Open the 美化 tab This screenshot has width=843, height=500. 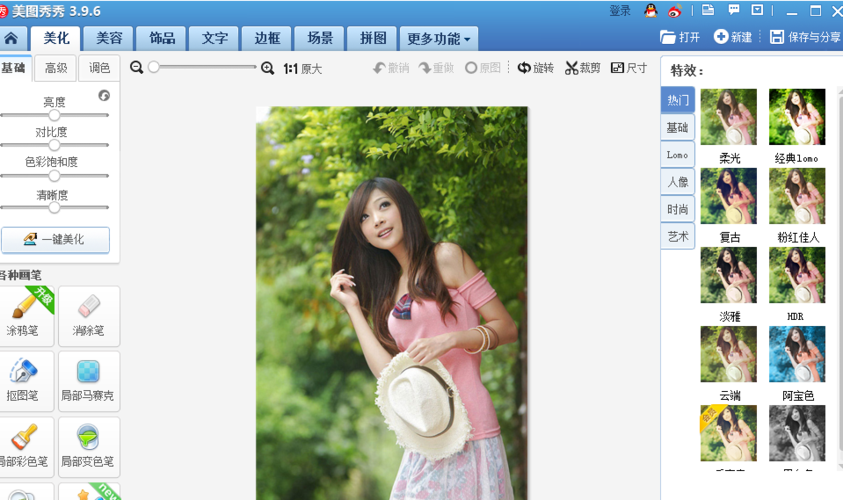click(x=56, y=38)
